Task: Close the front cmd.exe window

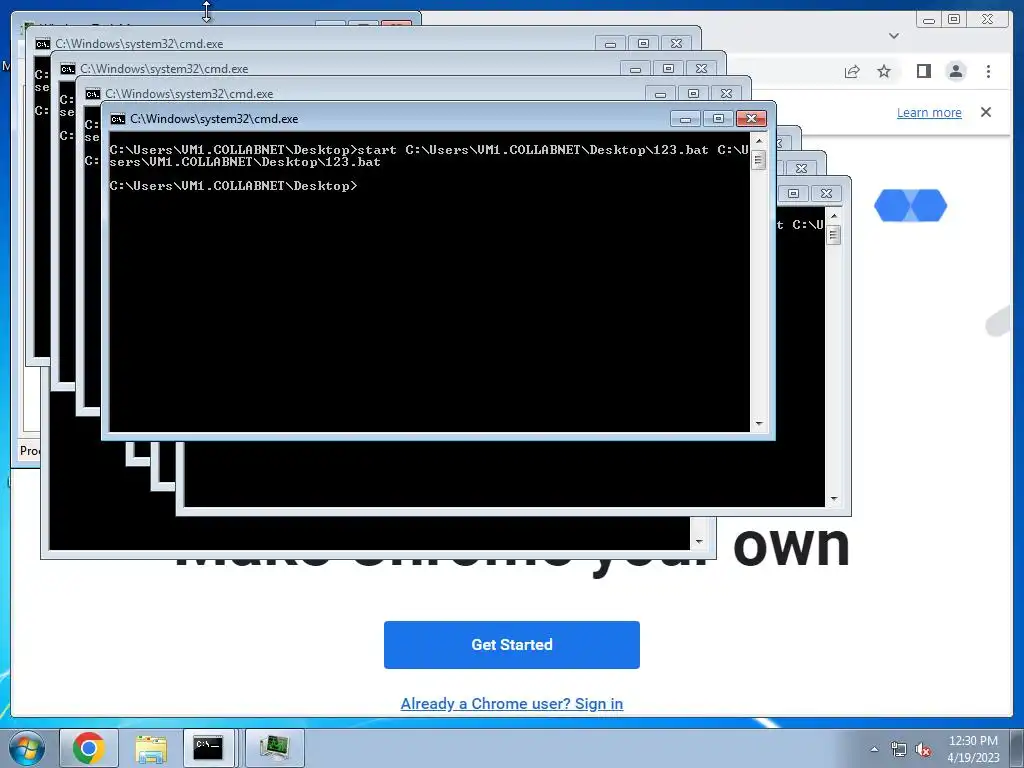Action: tap(751, 118)
